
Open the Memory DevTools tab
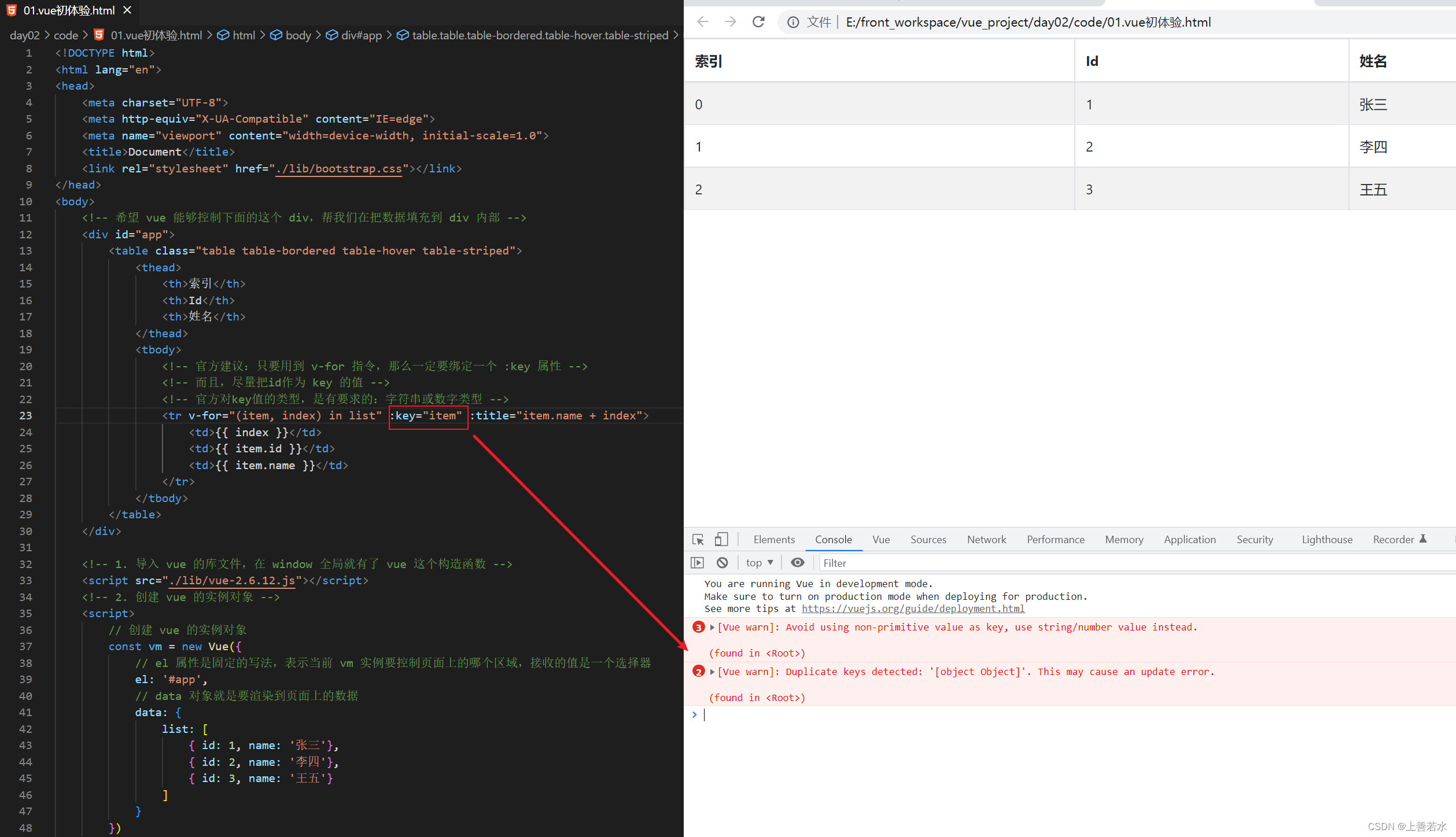1124,540
